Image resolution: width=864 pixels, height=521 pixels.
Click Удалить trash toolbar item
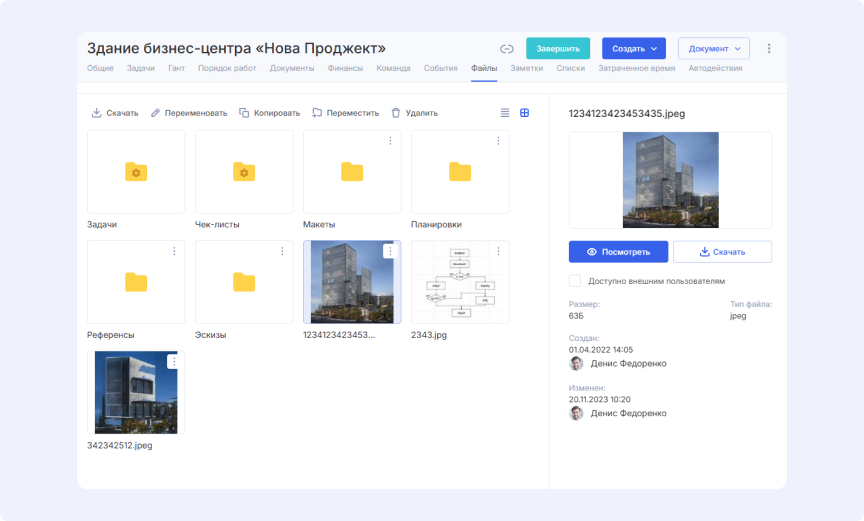click(x=414, y=113)
